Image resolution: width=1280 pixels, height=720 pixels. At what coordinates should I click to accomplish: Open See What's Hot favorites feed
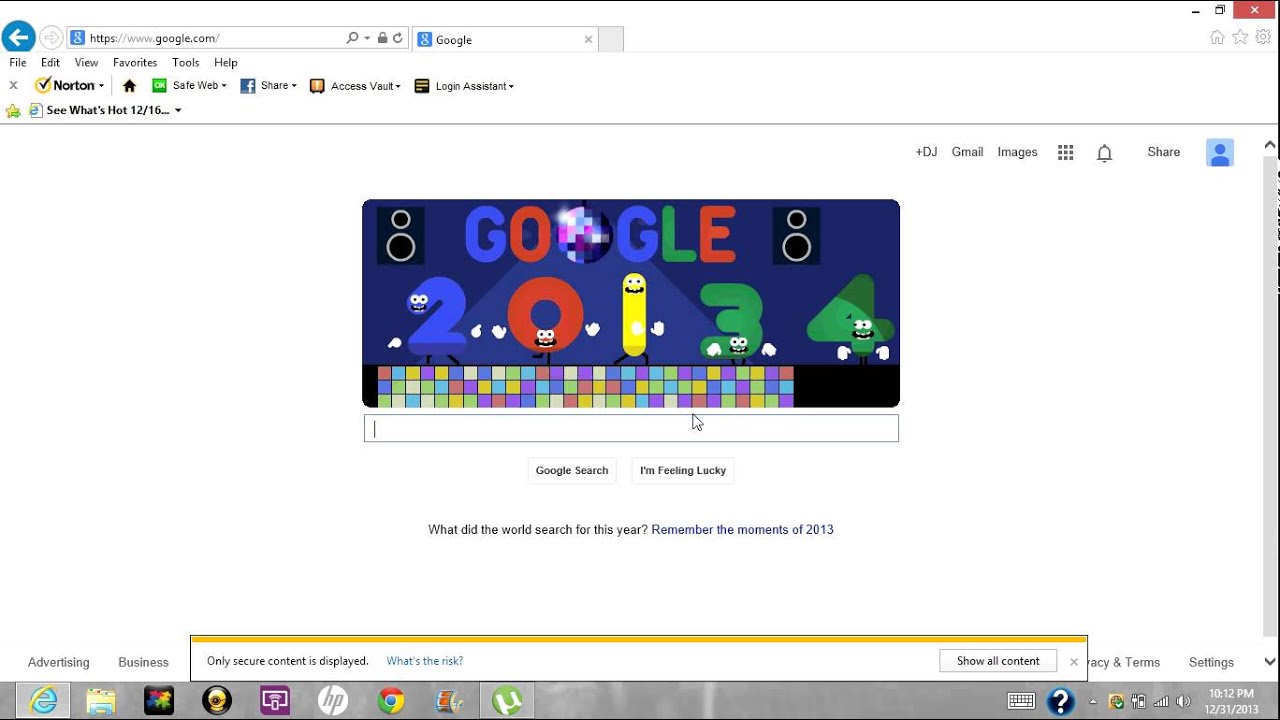coord(106,110)
